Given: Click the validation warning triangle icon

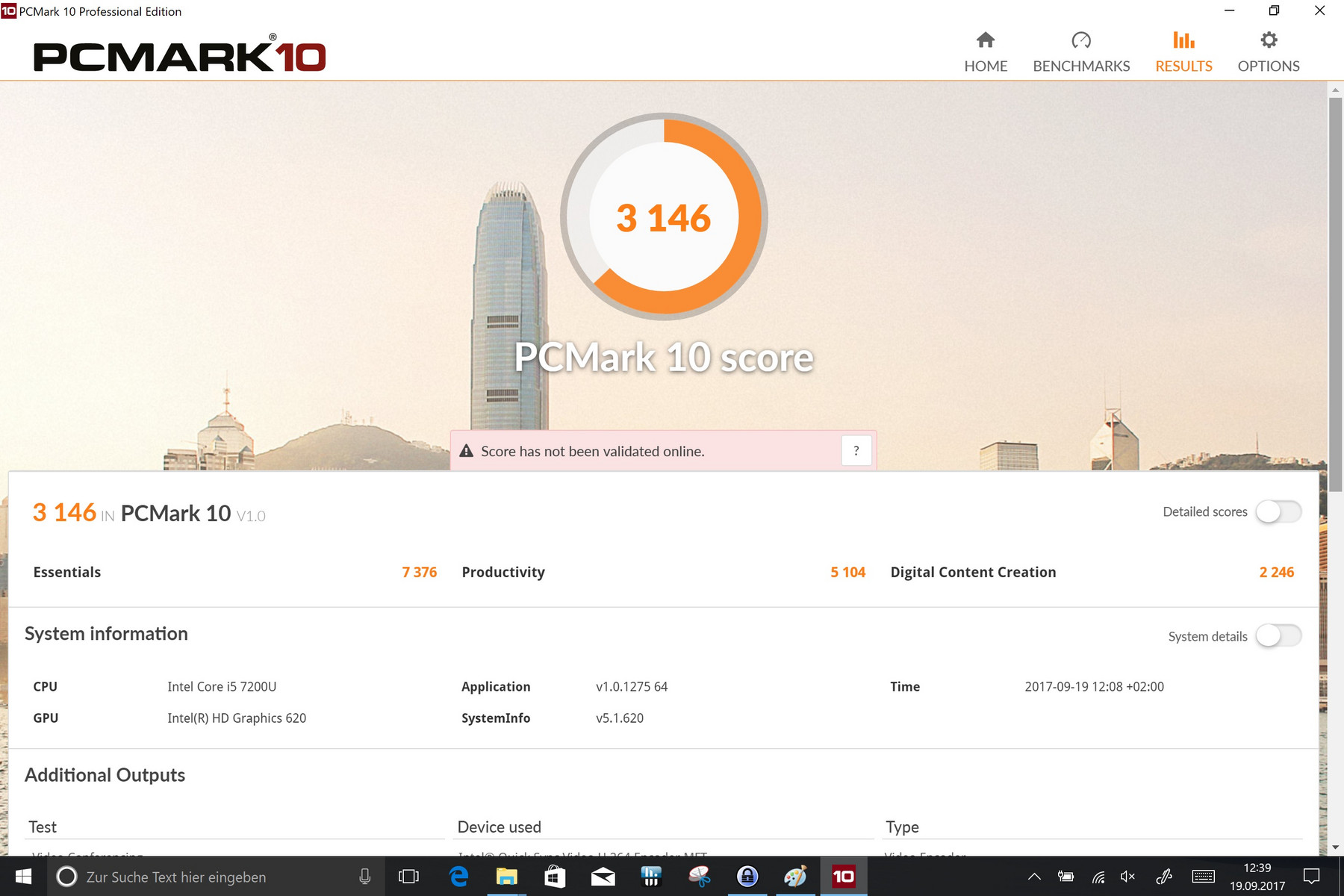Looking at the screenshot, I should [467, 451].
